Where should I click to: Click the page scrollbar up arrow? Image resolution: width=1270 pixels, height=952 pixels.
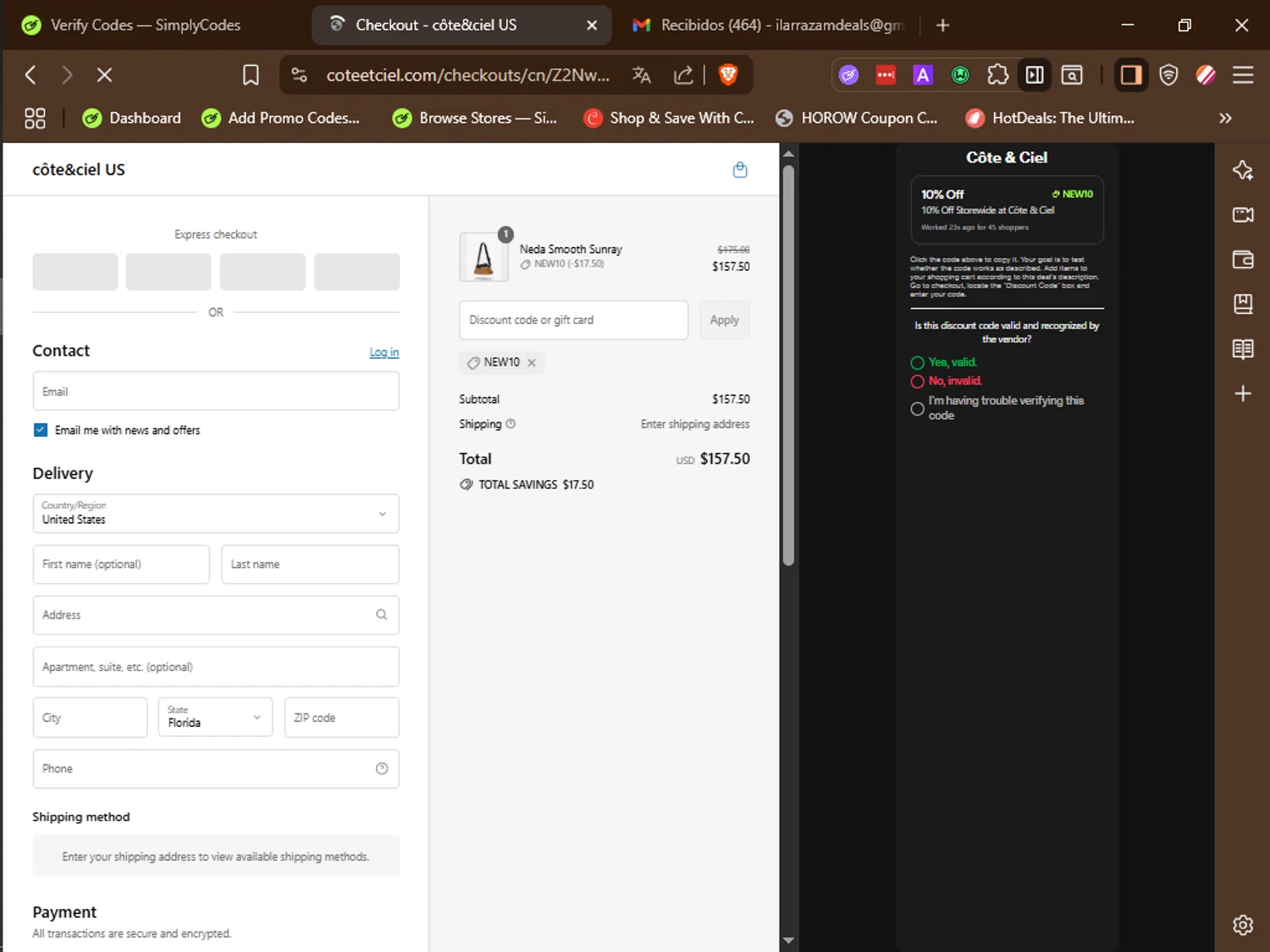[x=788, y=154]
